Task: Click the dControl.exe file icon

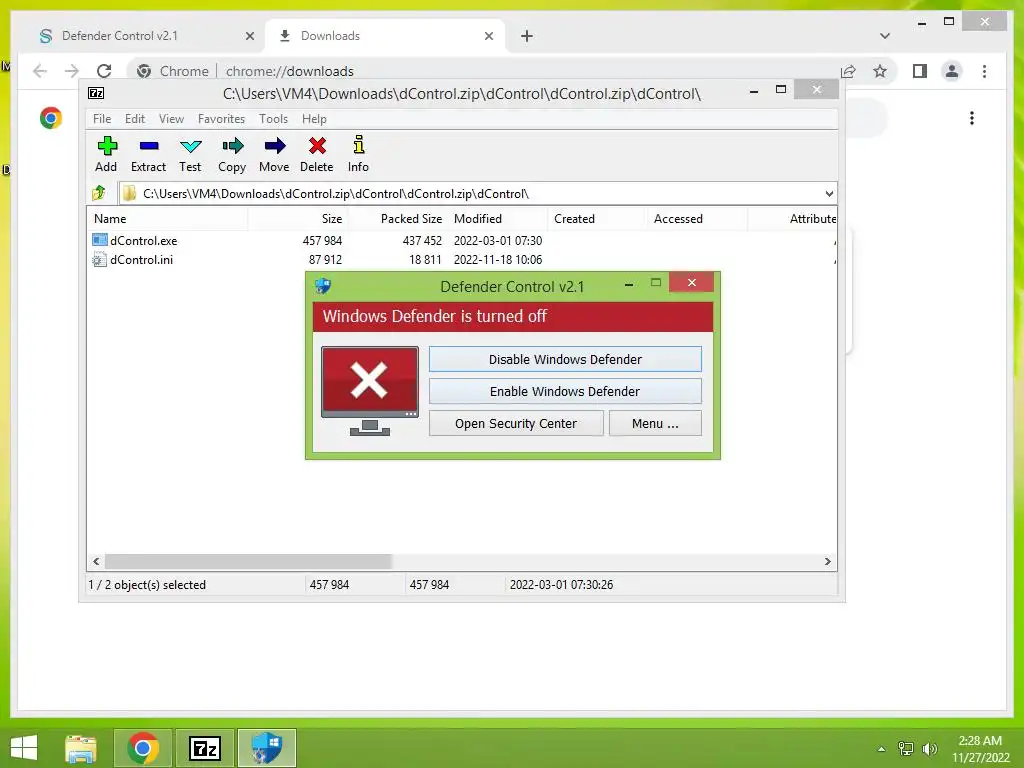Action: click(99, 240)
